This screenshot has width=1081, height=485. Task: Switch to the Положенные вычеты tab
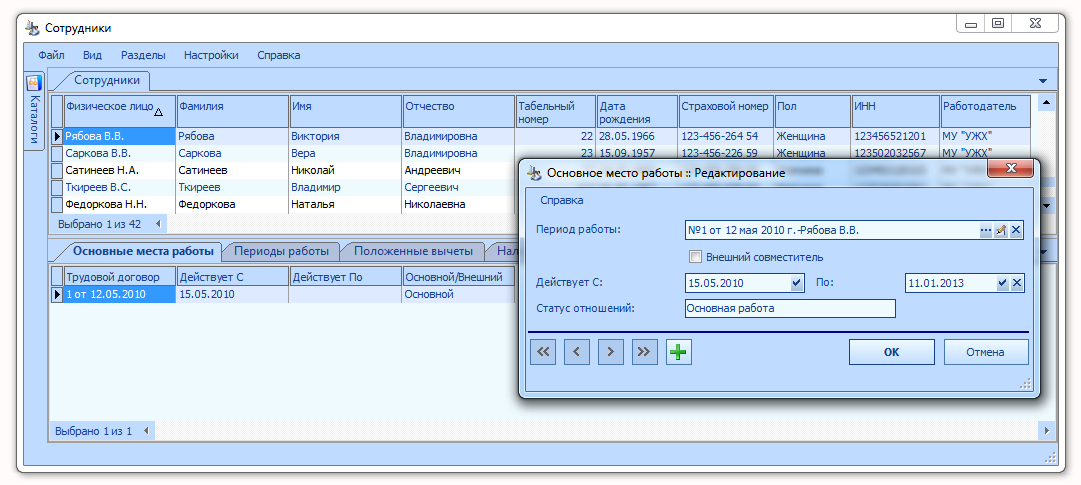pyautogui.click(x=414, y=250)
